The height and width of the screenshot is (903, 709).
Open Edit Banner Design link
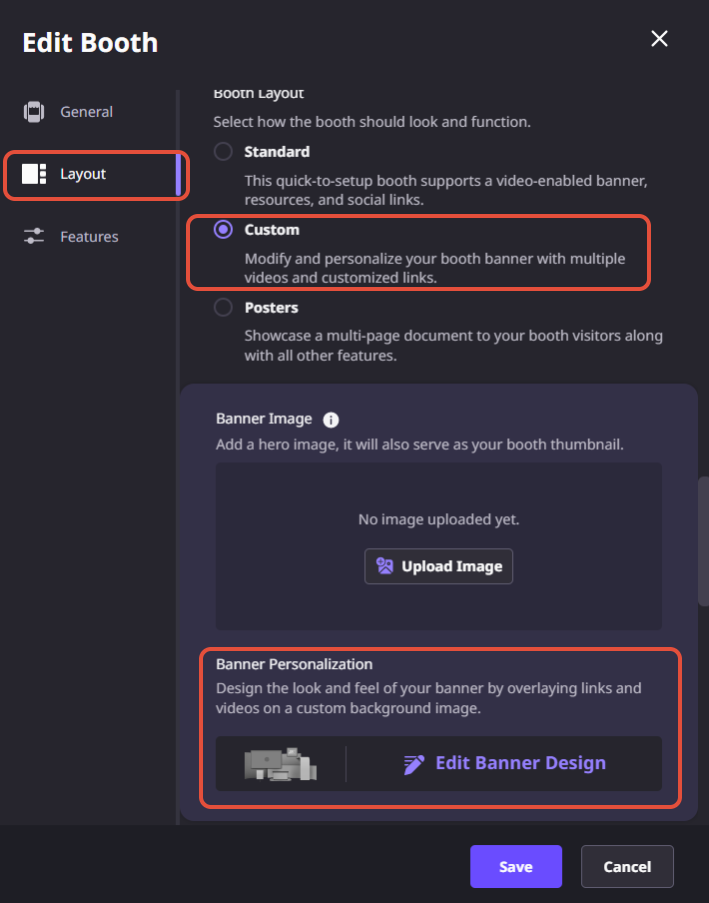[x=520, y=763]
